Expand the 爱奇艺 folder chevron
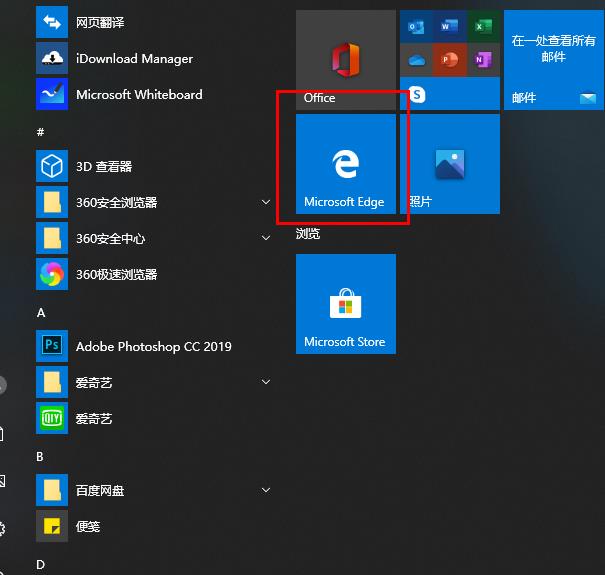Viewport: 605px width, 575px height. [266, 383]
